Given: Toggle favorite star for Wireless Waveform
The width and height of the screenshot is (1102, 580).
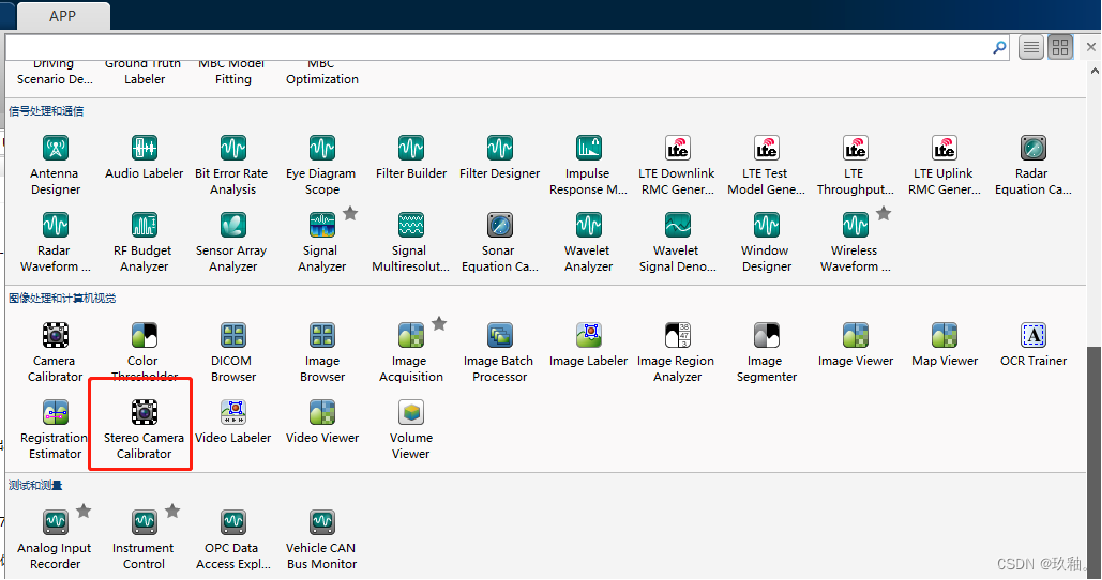Looking at the screenshot, I should point(883,213).
